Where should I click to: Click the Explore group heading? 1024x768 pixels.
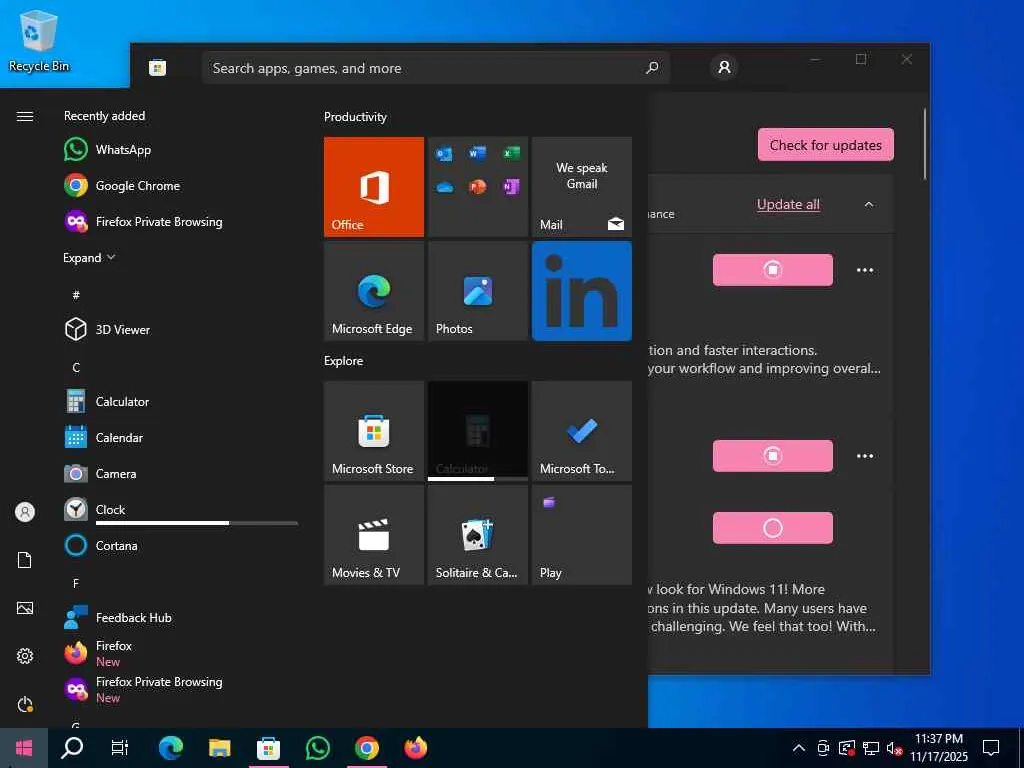pyautogui.click(x=344, y=360)
